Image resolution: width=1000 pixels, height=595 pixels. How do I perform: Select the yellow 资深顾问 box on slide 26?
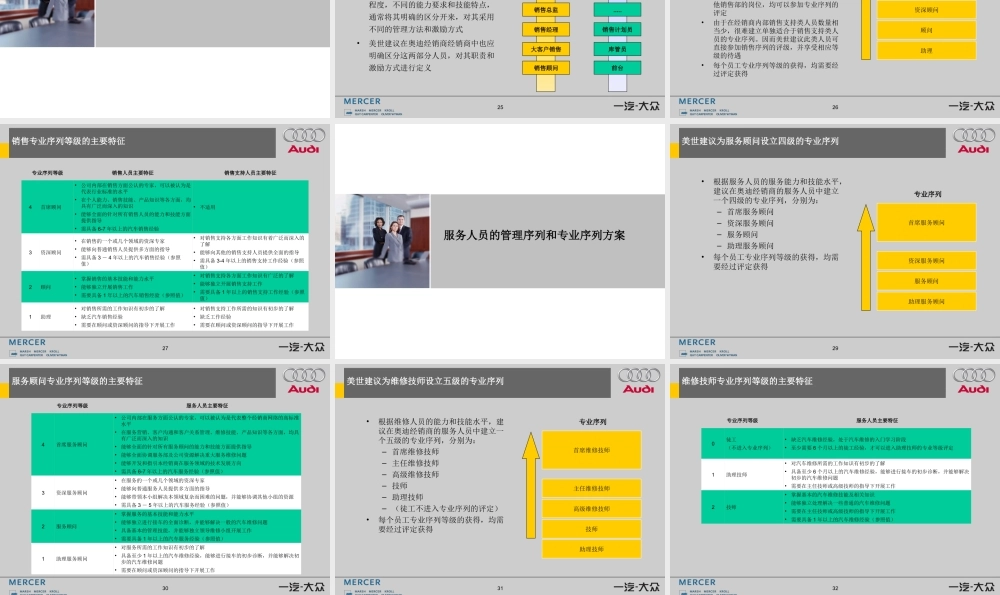[927, 10]
